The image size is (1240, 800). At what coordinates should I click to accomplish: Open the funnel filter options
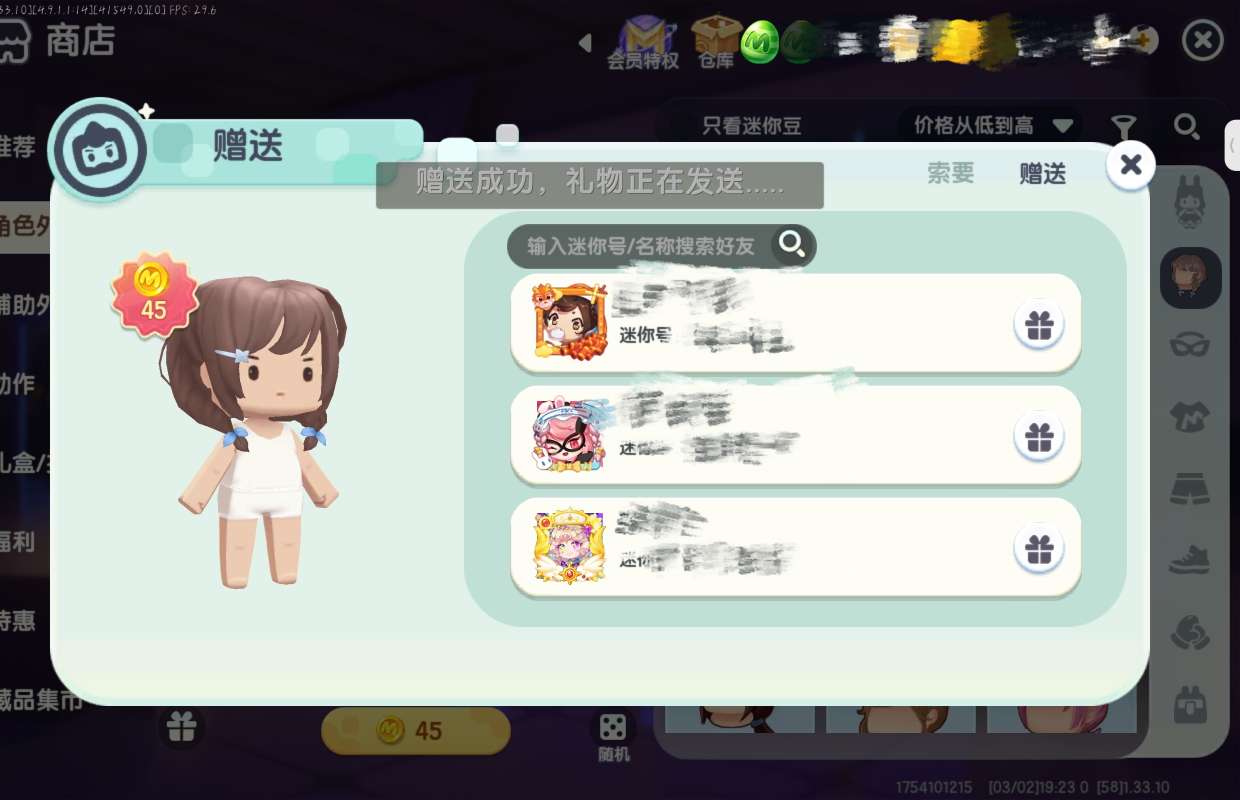pos(1124,126)
